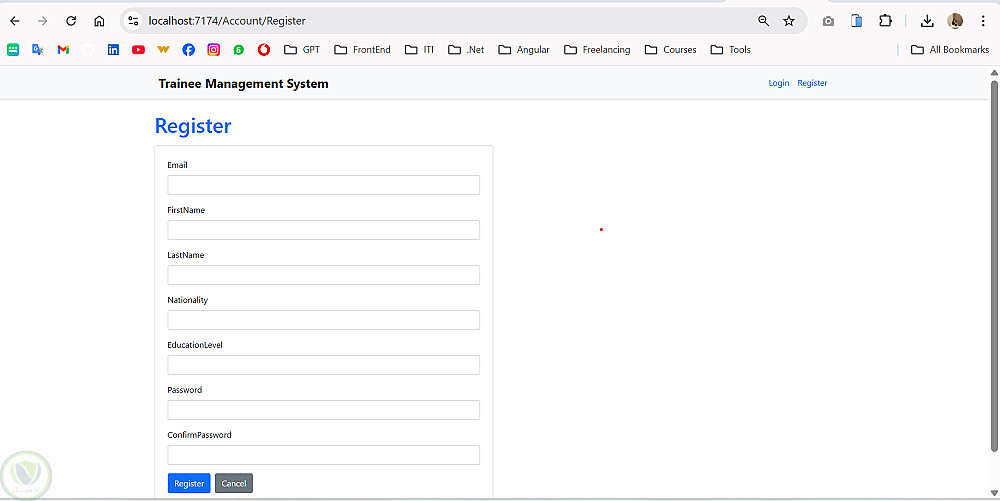Expand the ITI bookmarks folder
The height and width of the screenshot is (501, 1000).
point(420,50)
